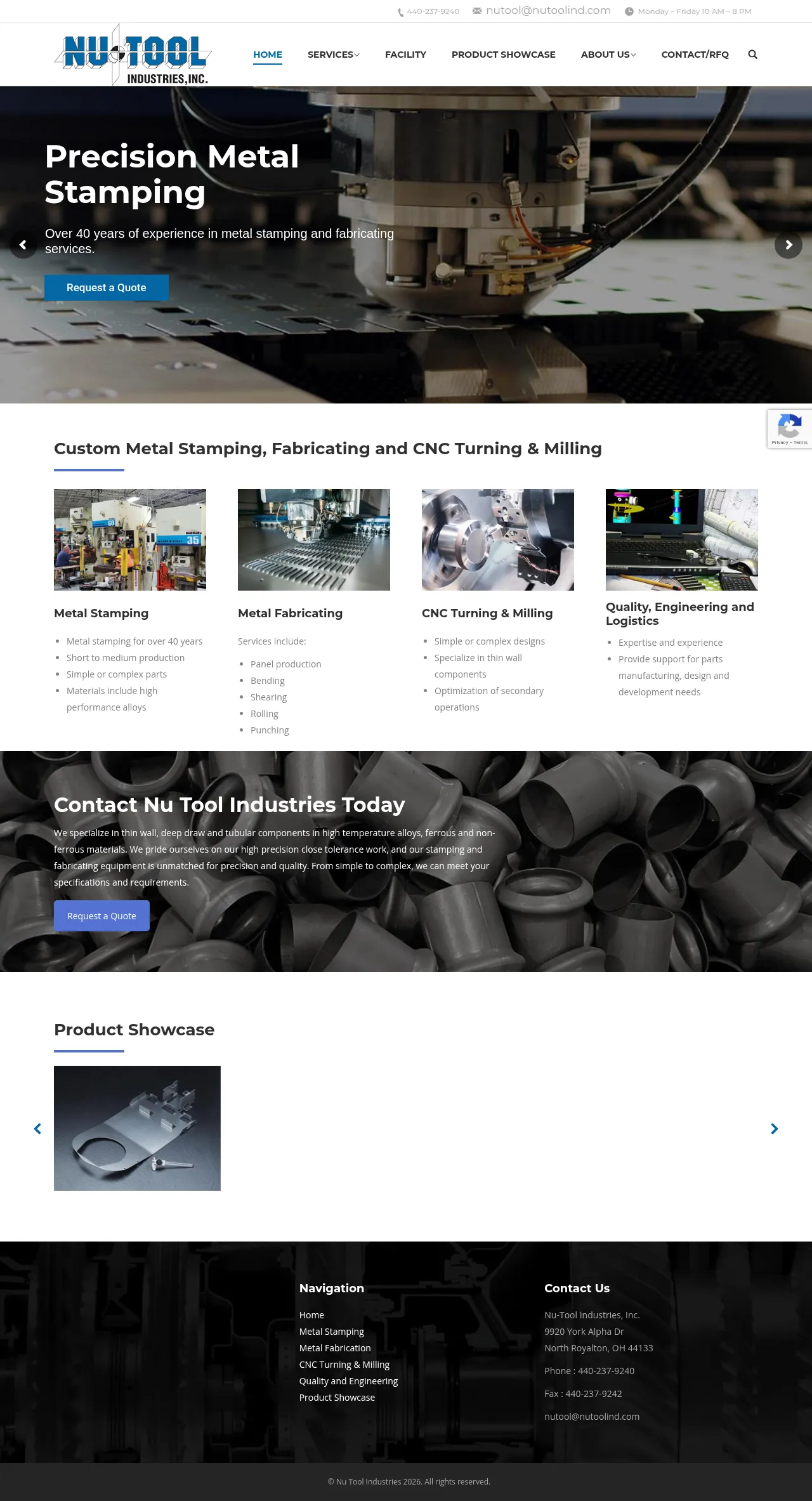The width and height of the screenshot is (812, 1501).
Task: Click the phone number in top bar
Action: pyautogui.click(x=433, y=11)
